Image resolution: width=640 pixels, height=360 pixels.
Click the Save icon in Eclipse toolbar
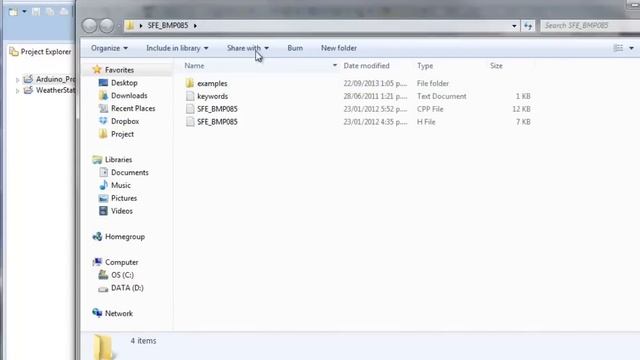tap(36, 12)
